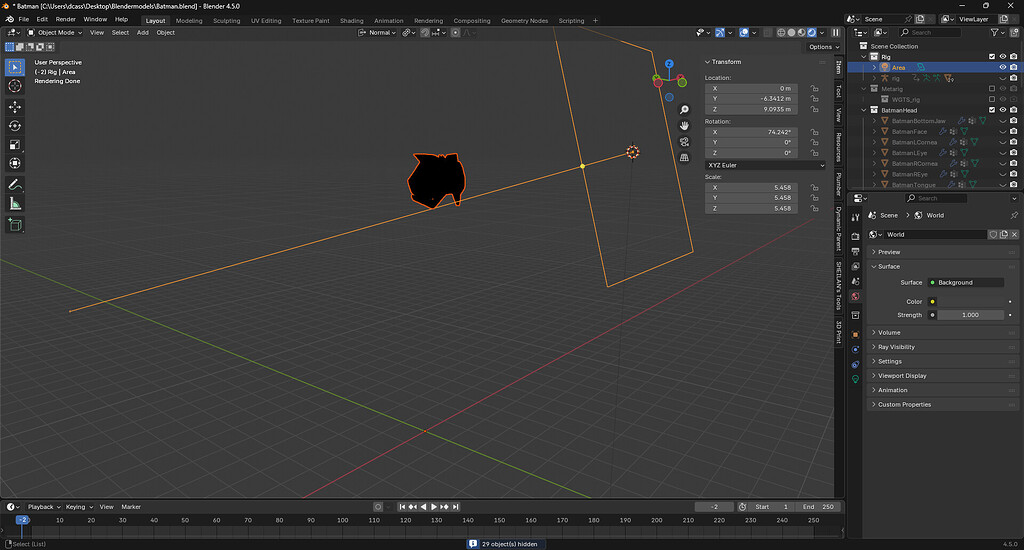This screenshot has width=1024, height=550.
Task: Activate the Scale tool
Action: point(15,144)
